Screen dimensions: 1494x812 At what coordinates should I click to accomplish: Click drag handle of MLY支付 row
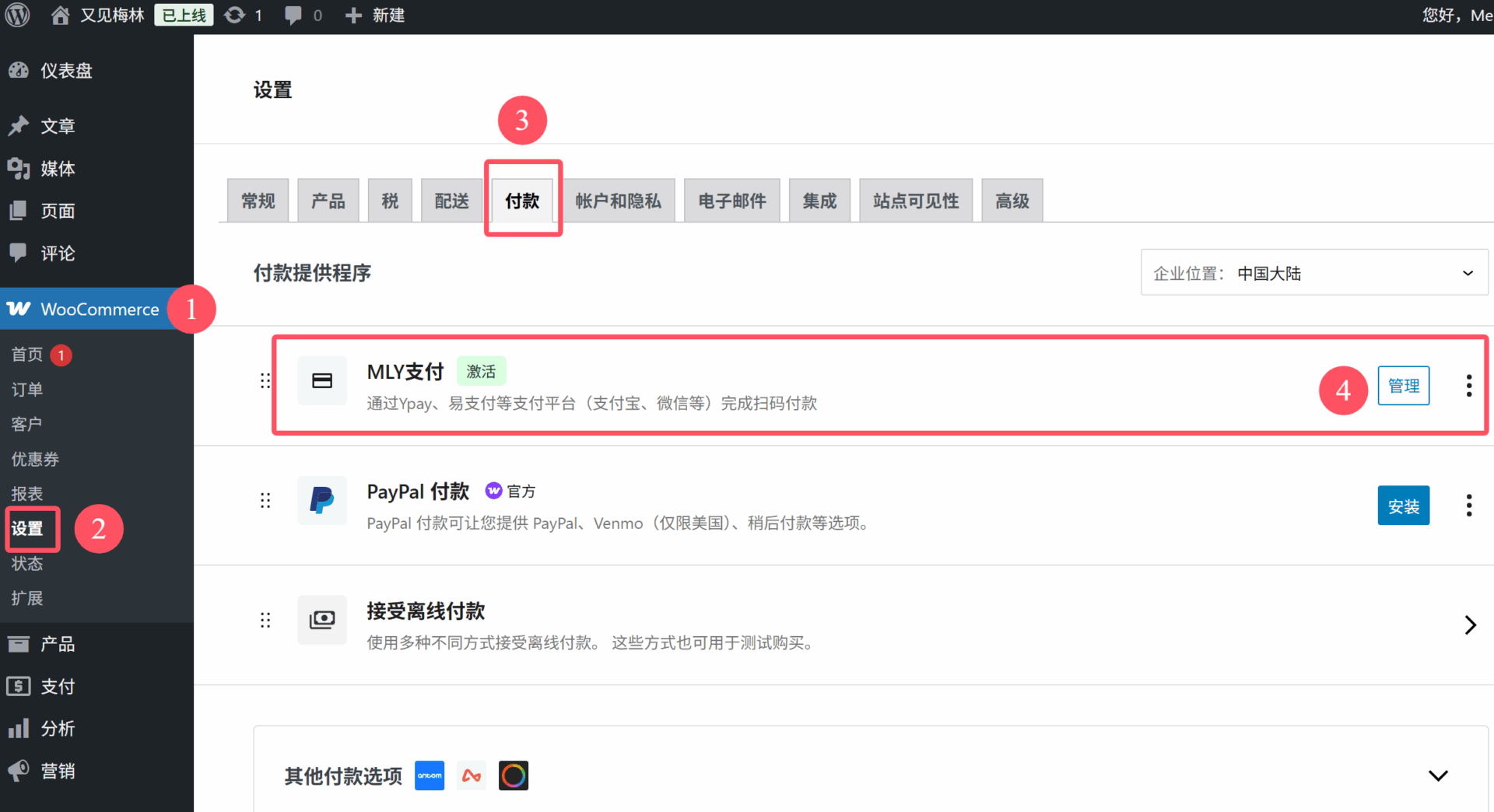265,380
